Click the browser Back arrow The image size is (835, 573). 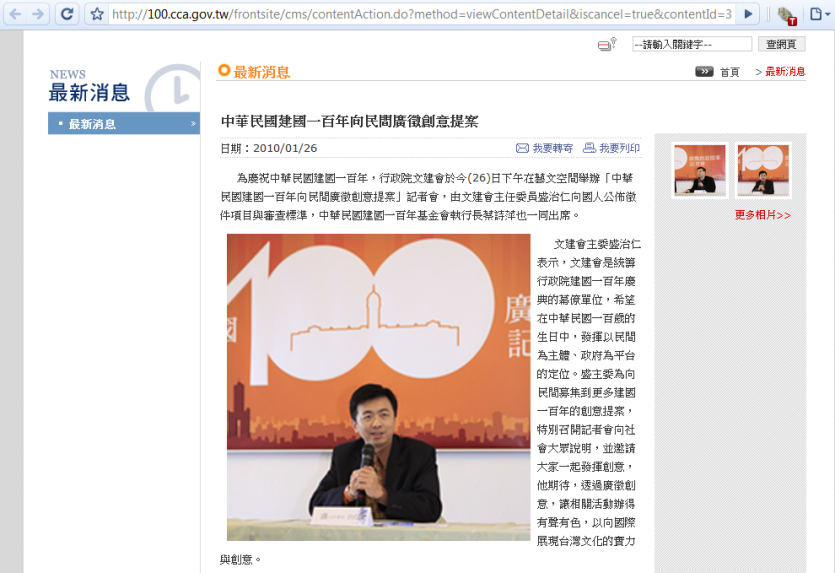[15, 14]
